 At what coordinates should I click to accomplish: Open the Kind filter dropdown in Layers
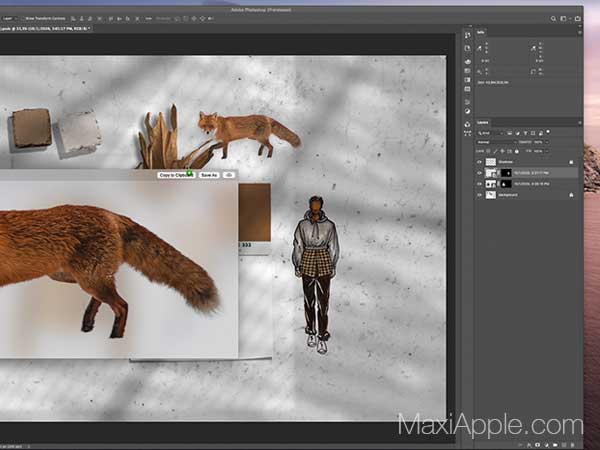coord(490,133)
